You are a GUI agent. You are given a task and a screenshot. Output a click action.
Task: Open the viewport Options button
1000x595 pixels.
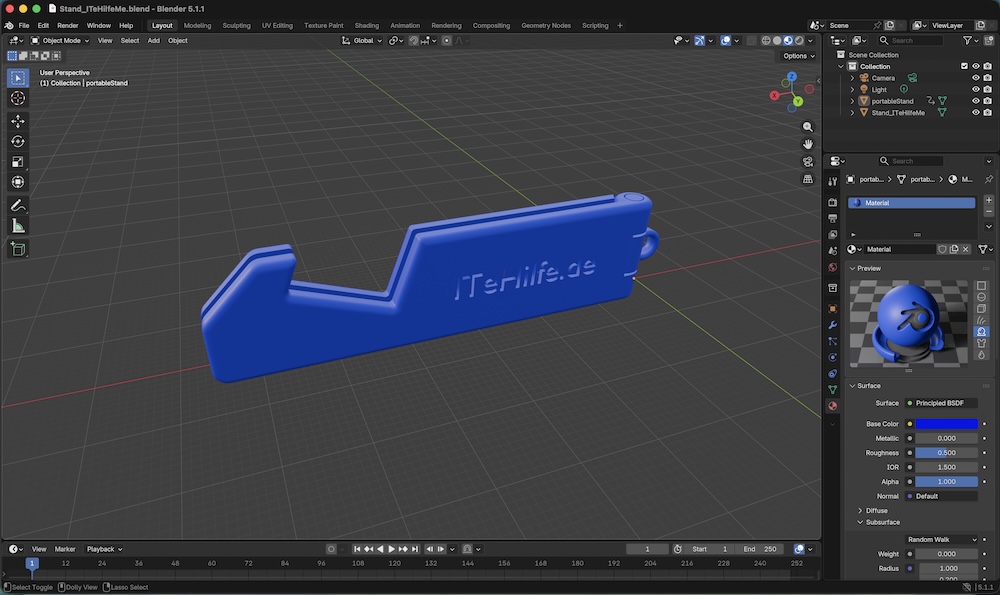799,56
